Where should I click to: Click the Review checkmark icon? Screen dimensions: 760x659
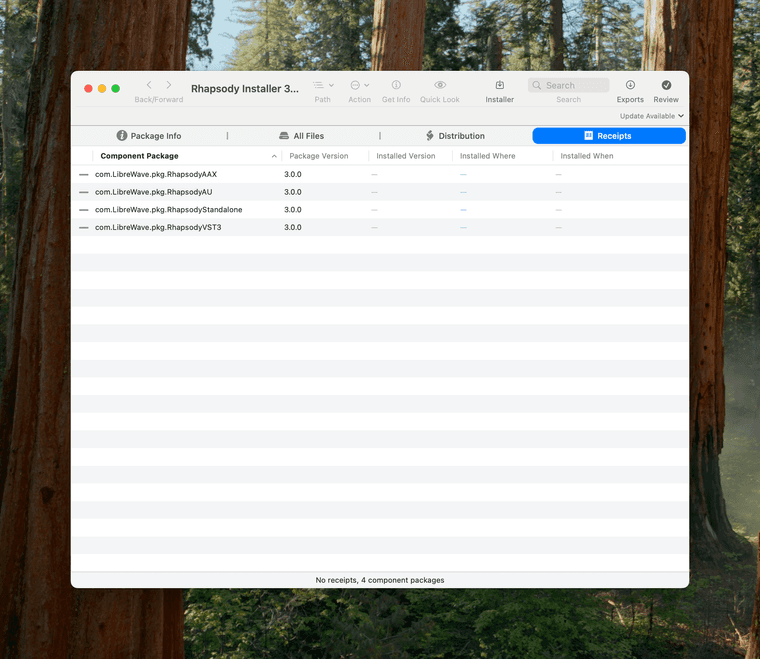pyautogui.click(x=666, y=85)
